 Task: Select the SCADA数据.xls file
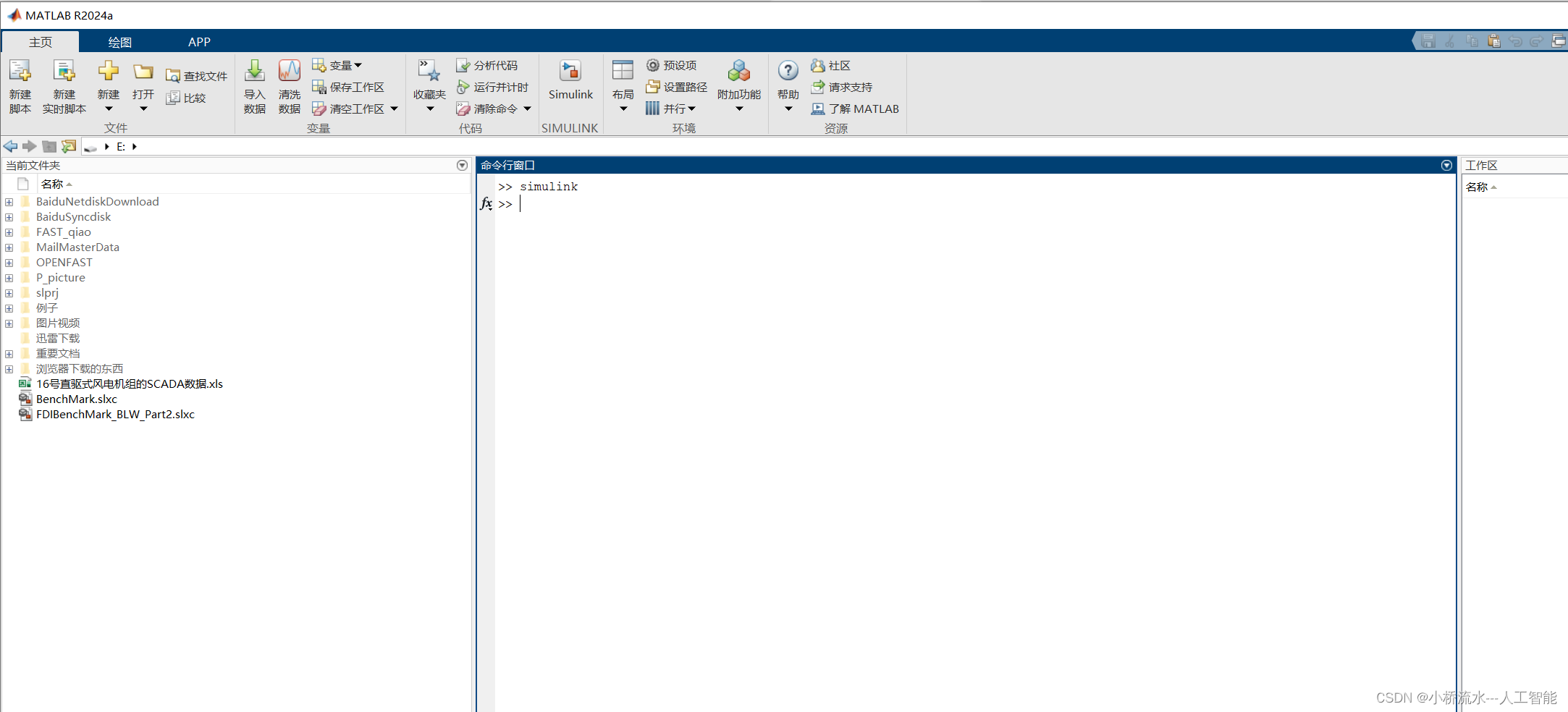click(x=129, y=384)
